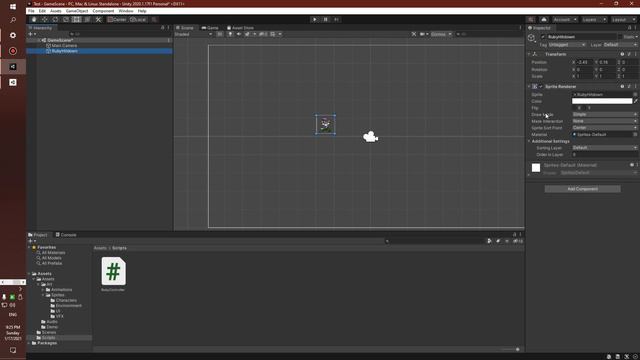Select the Scripts folder in Project
This screenshot has height=360, width=640.
tap(48, 338)
